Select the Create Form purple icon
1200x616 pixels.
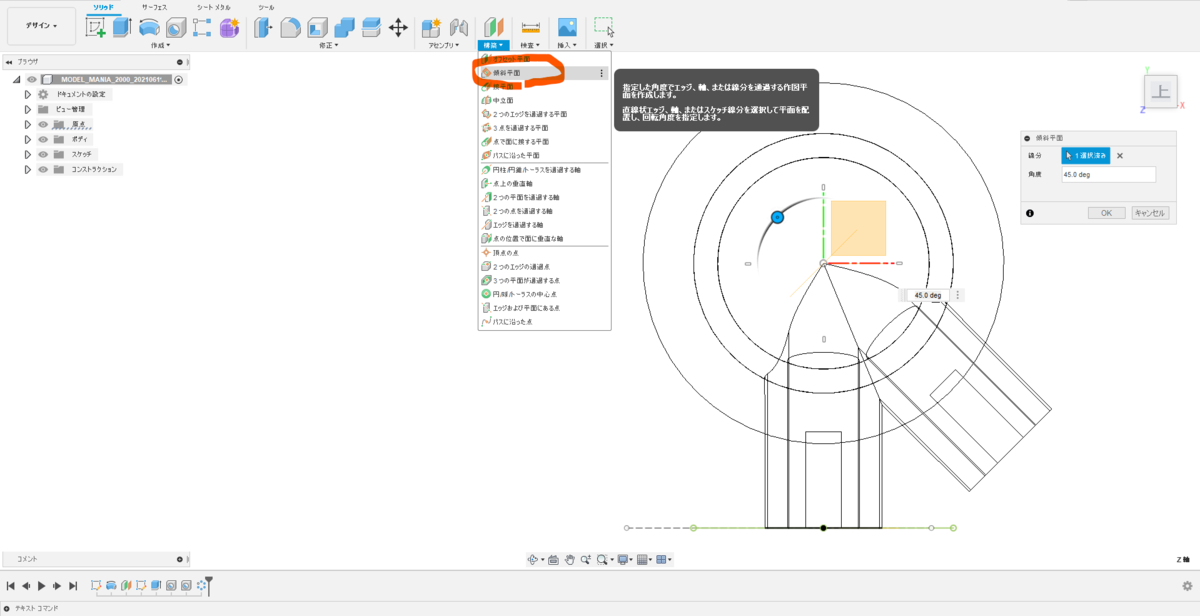point(229,28)
